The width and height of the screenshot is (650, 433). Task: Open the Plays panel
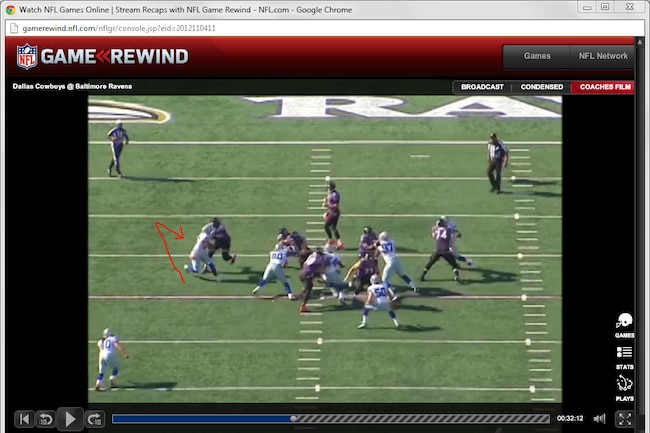[624, 387]
